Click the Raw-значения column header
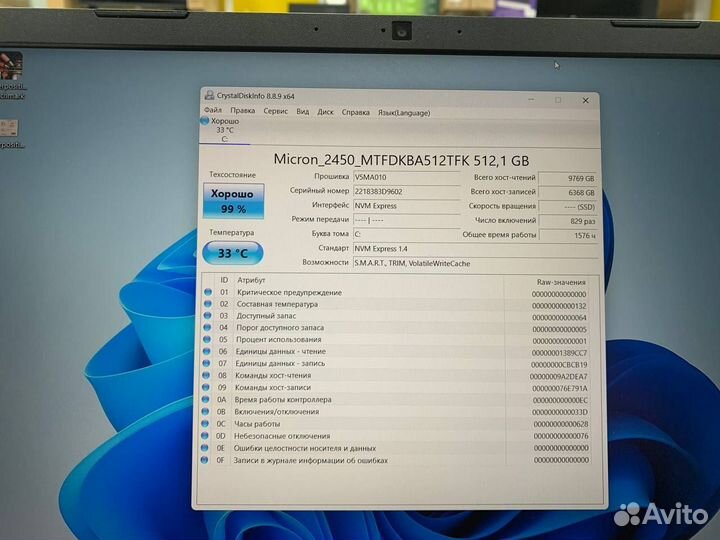The image size is (720, 540). click(560, 281)
